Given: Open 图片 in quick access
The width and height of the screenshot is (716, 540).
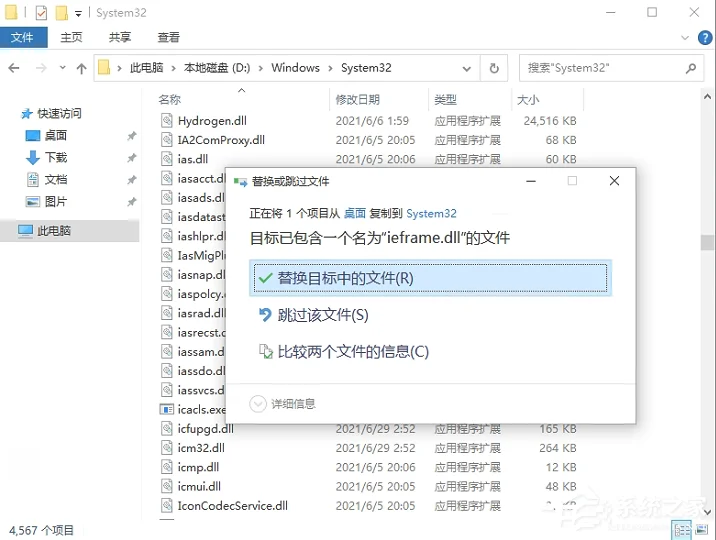Looking at the screenshot, I should (x=46, y=201).
